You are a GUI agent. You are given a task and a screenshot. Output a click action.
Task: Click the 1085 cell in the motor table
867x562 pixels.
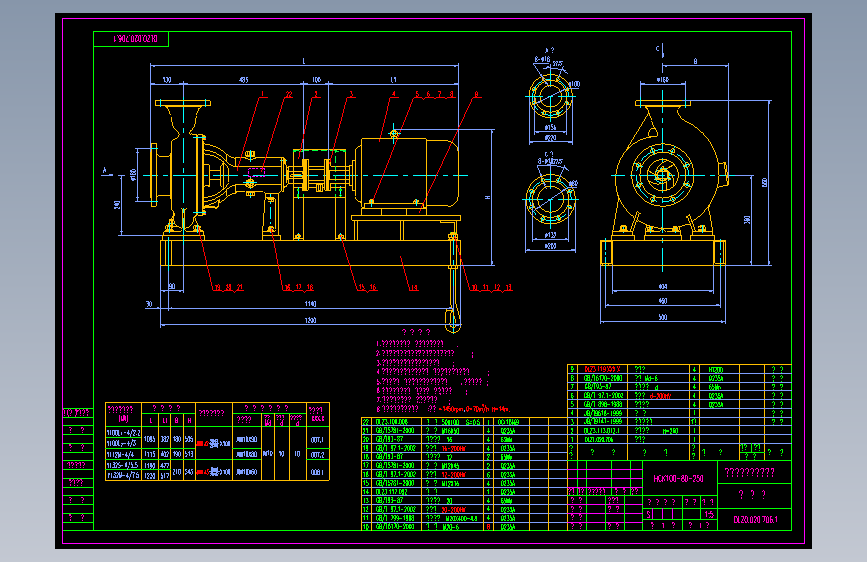click(x=149, y=439)
